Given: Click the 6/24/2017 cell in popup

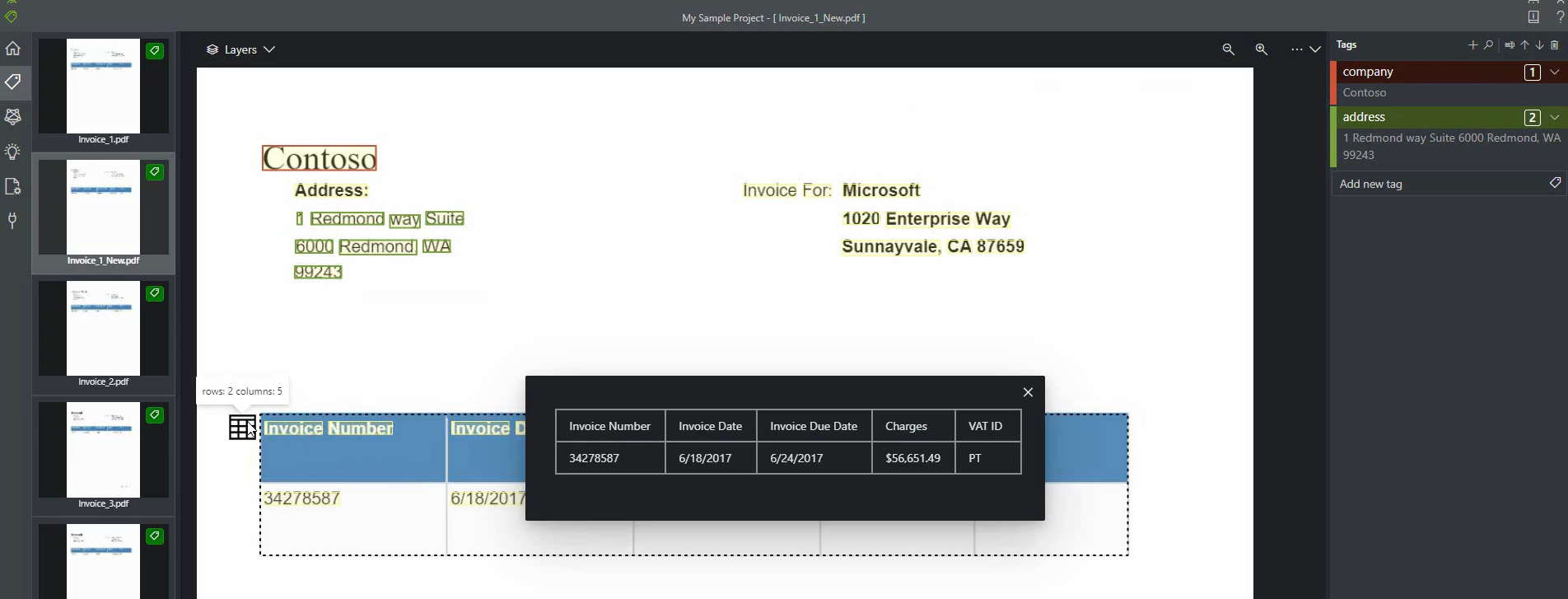Looking at the screenshot, I should (814, 458).
